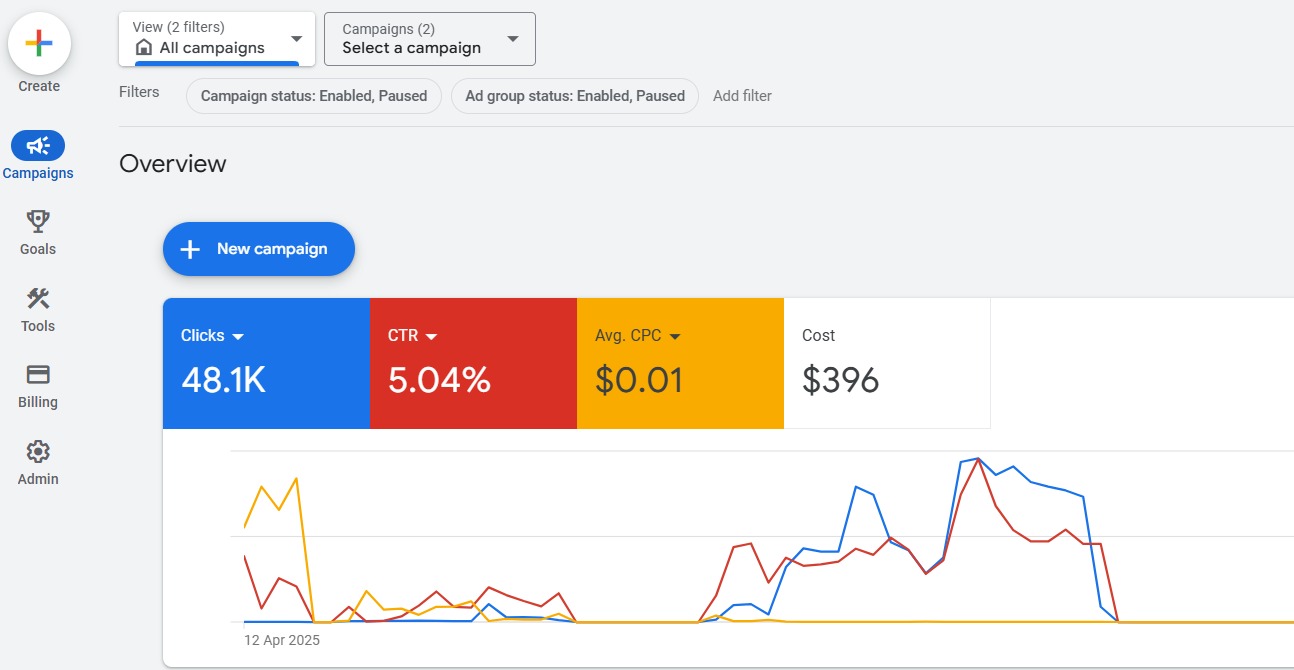The width and height of the screenshot is (1294, 670).
Task: Select the Goals trophy icon
Action: [37, 221]
